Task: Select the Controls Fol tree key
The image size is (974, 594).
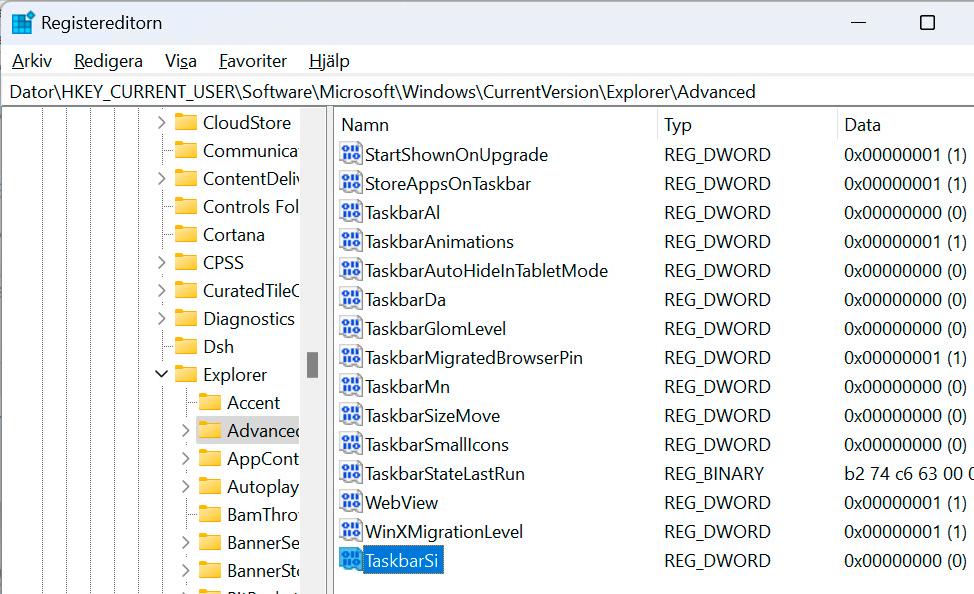Action: click(250, 206)
